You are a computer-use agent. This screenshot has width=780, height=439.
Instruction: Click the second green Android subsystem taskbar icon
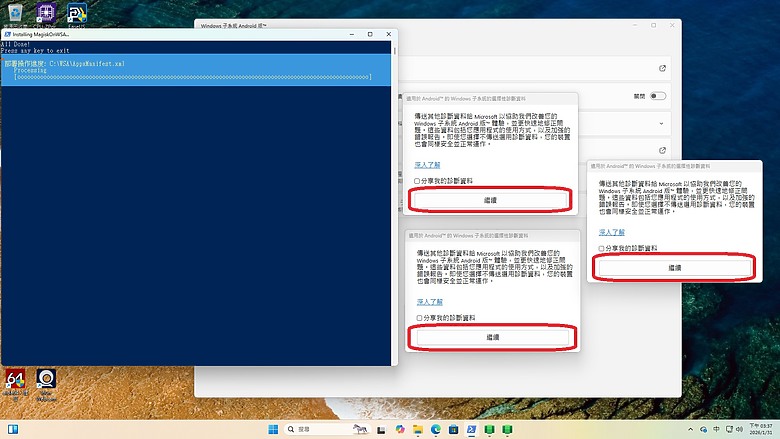click(x=507, y=429)
